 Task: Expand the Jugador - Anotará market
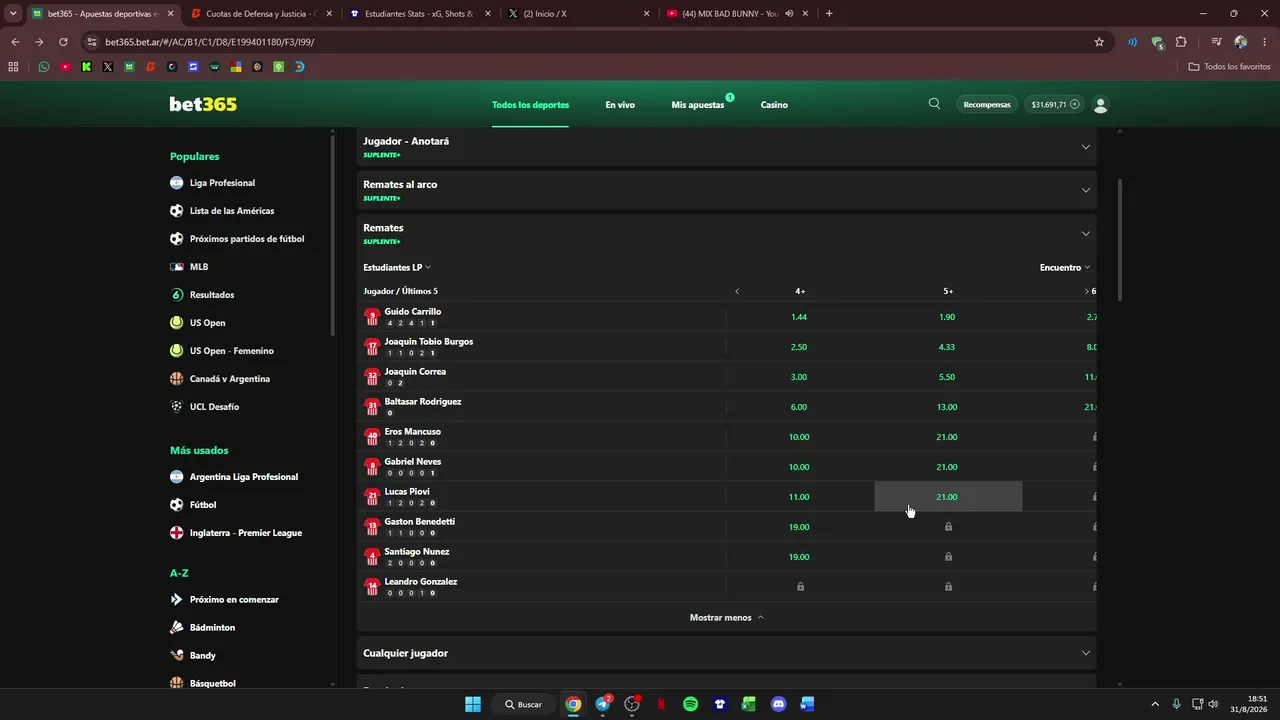coord(727,146)
